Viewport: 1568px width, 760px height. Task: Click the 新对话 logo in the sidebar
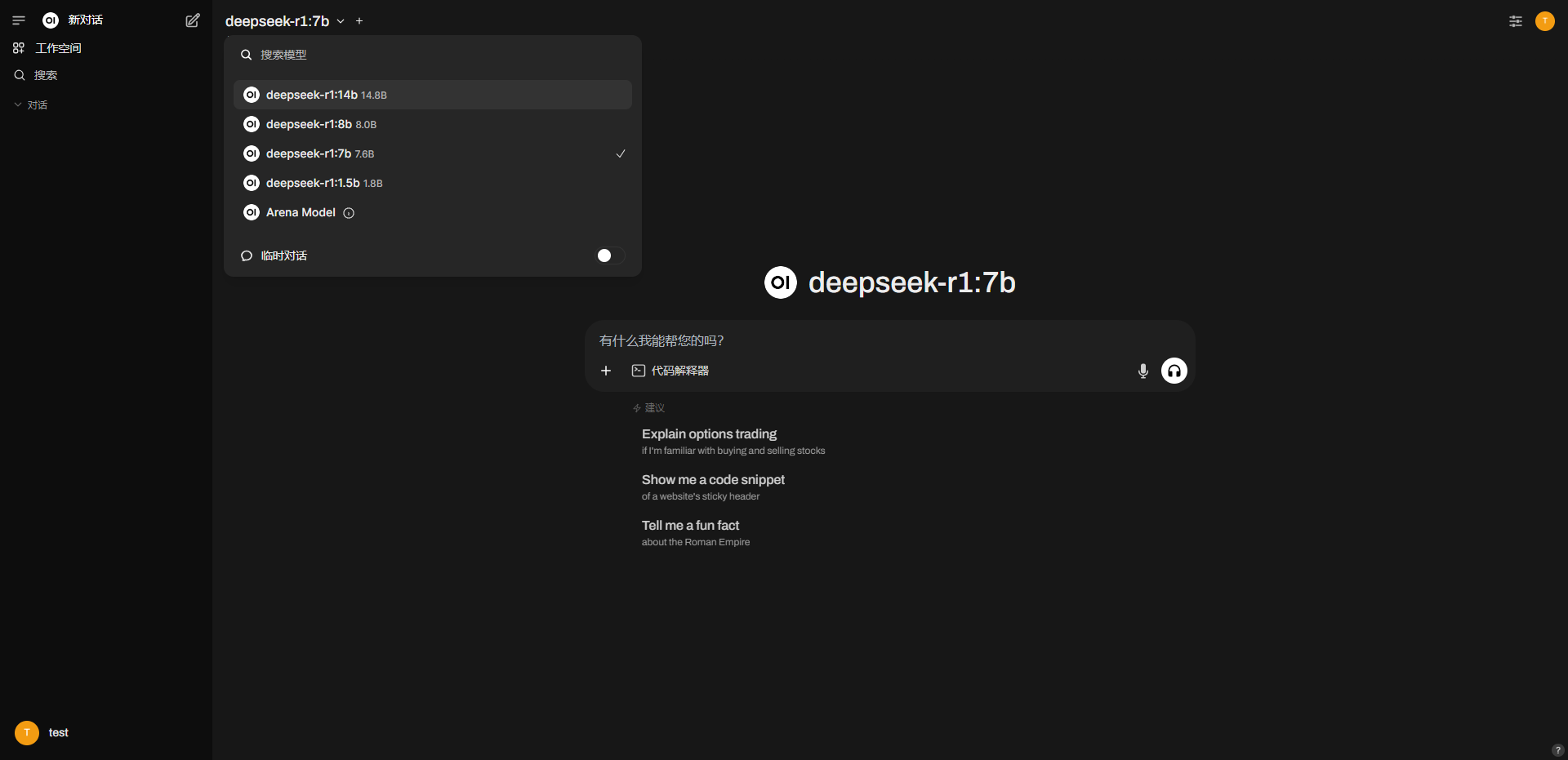pyautogui.click(x=51, y=20)
